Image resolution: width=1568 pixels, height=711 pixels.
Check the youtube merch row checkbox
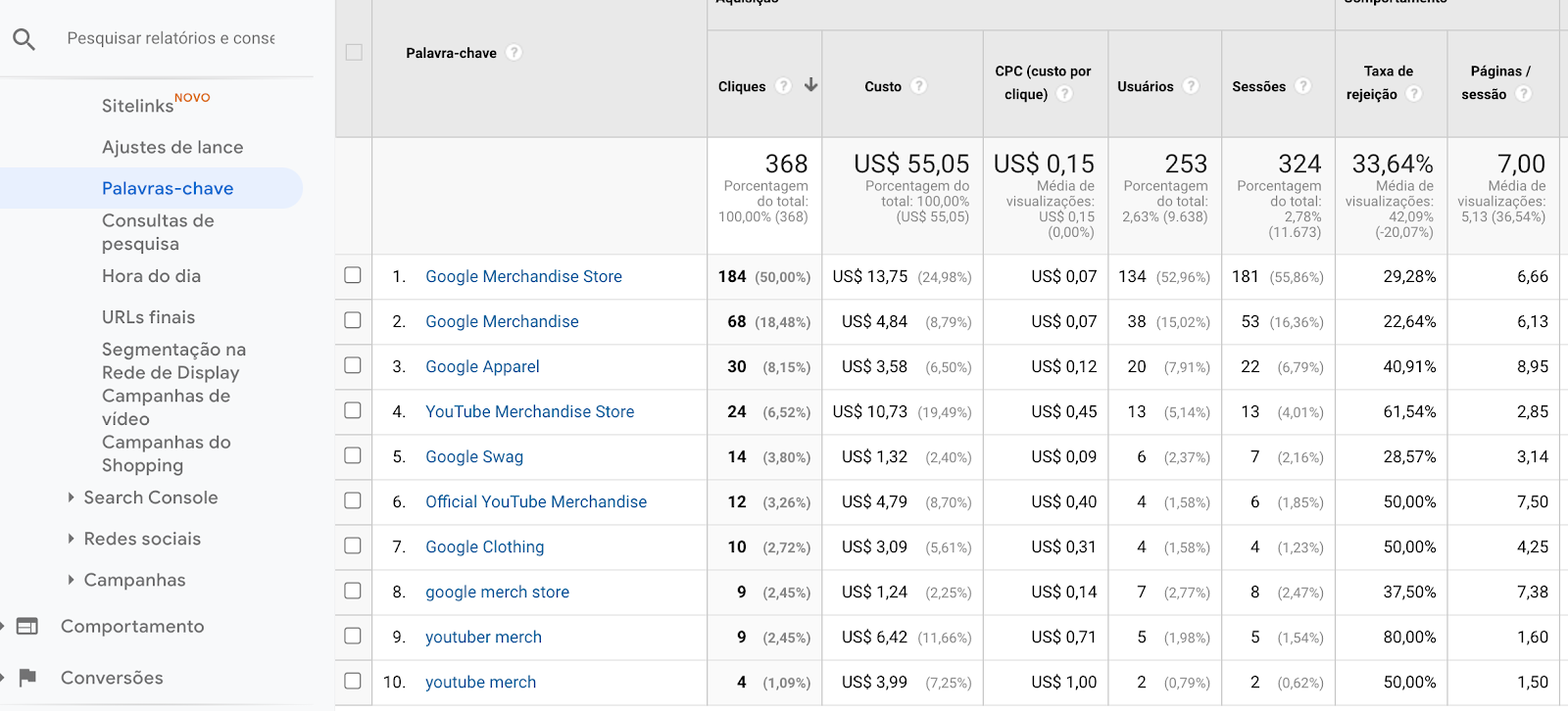[353, 681]
